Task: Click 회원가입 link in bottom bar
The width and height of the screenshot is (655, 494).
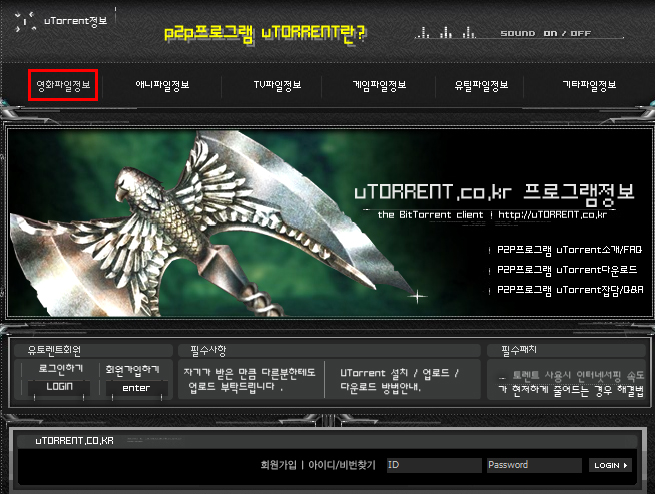Action: point(278,465)
